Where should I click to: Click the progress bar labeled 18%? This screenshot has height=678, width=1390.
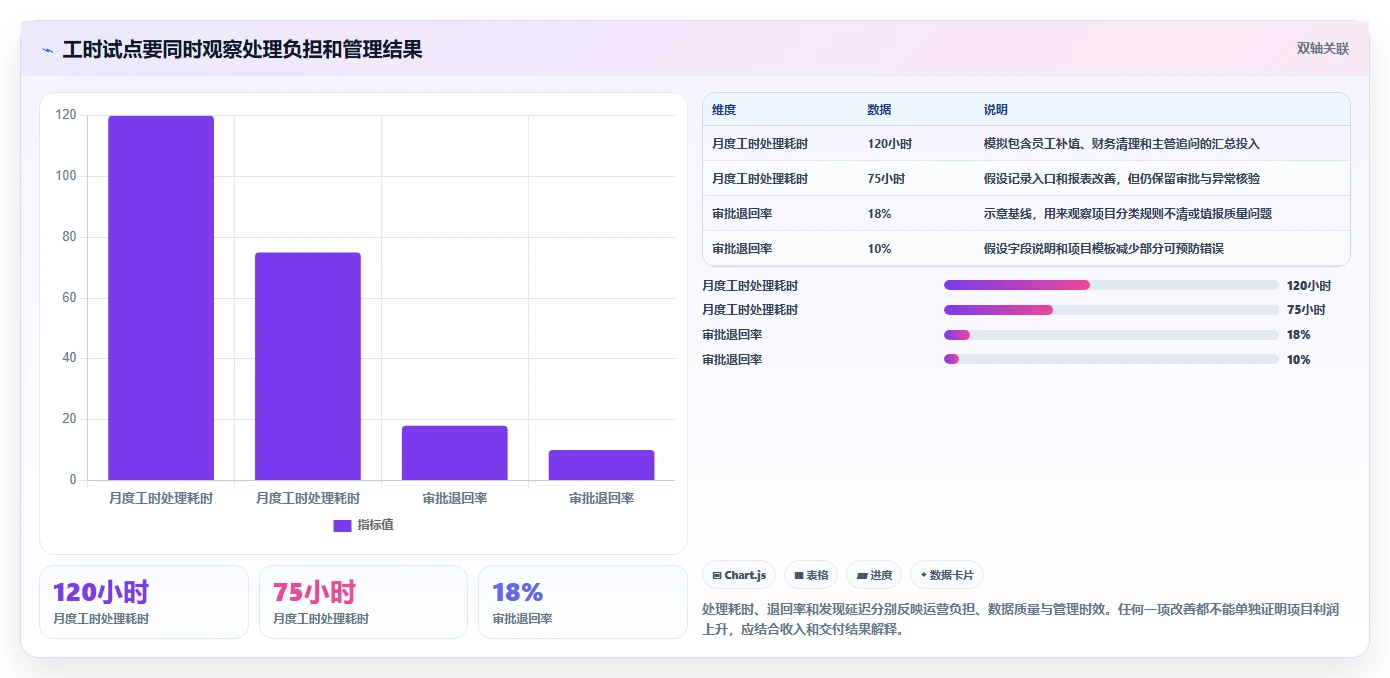[1111, 335]
